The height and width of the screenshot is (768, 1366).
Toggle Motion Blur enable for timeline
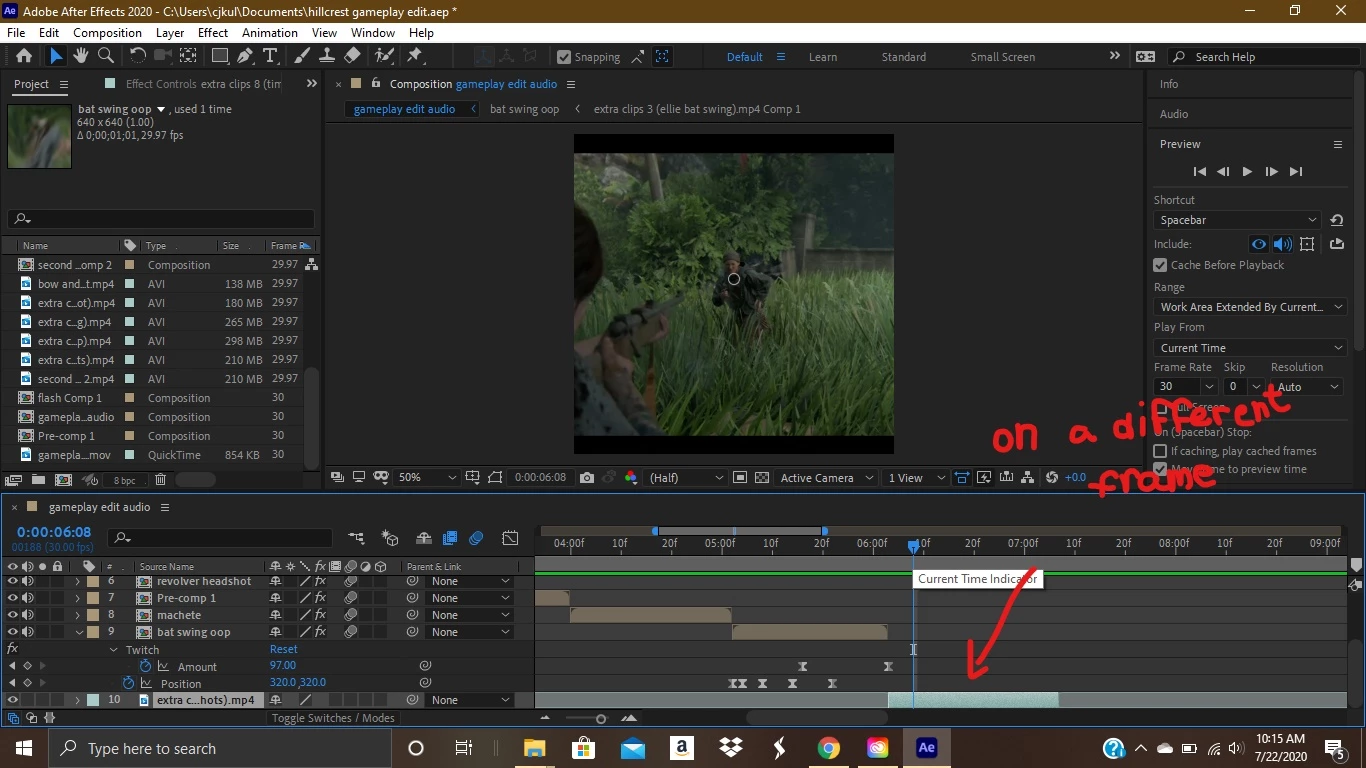pos(476,538)
